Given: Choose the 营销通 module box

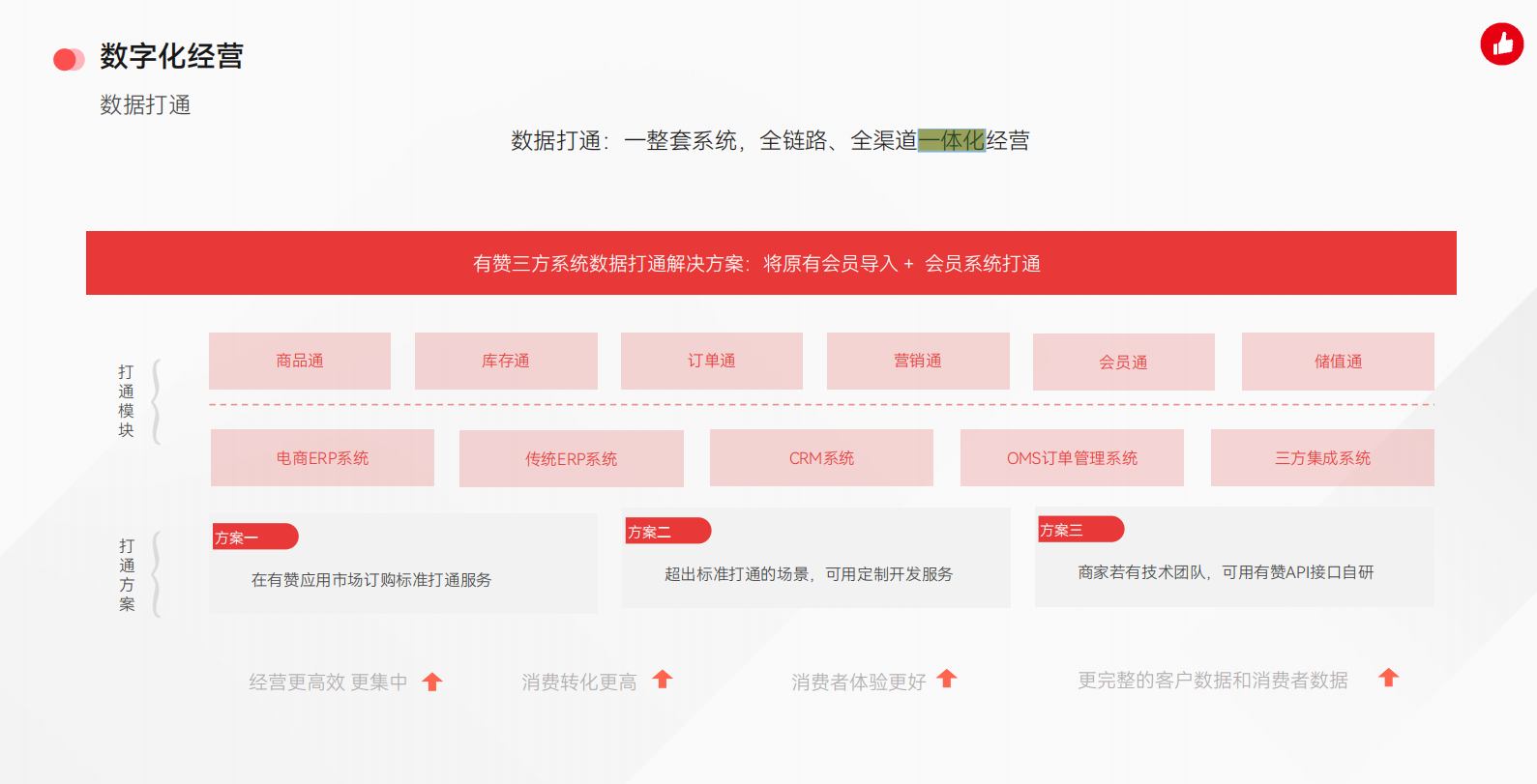Looking at the screenshot, I should pyautogui.click(x=918, y=361).
